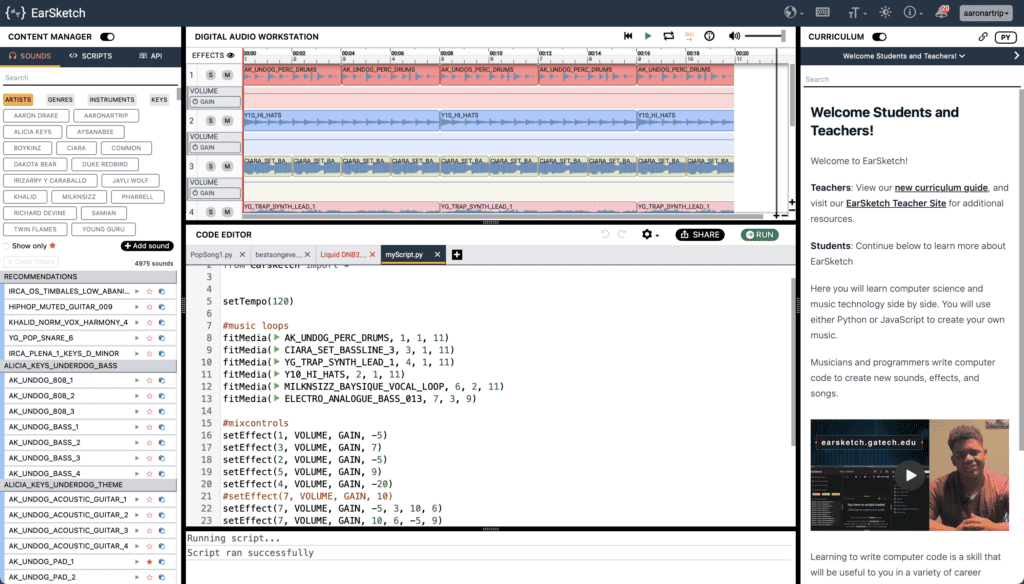Filter sounds by ALICIA KEYS
Image resolution: width=1024 pixels, height=584 pixels.
pos(33,132)
